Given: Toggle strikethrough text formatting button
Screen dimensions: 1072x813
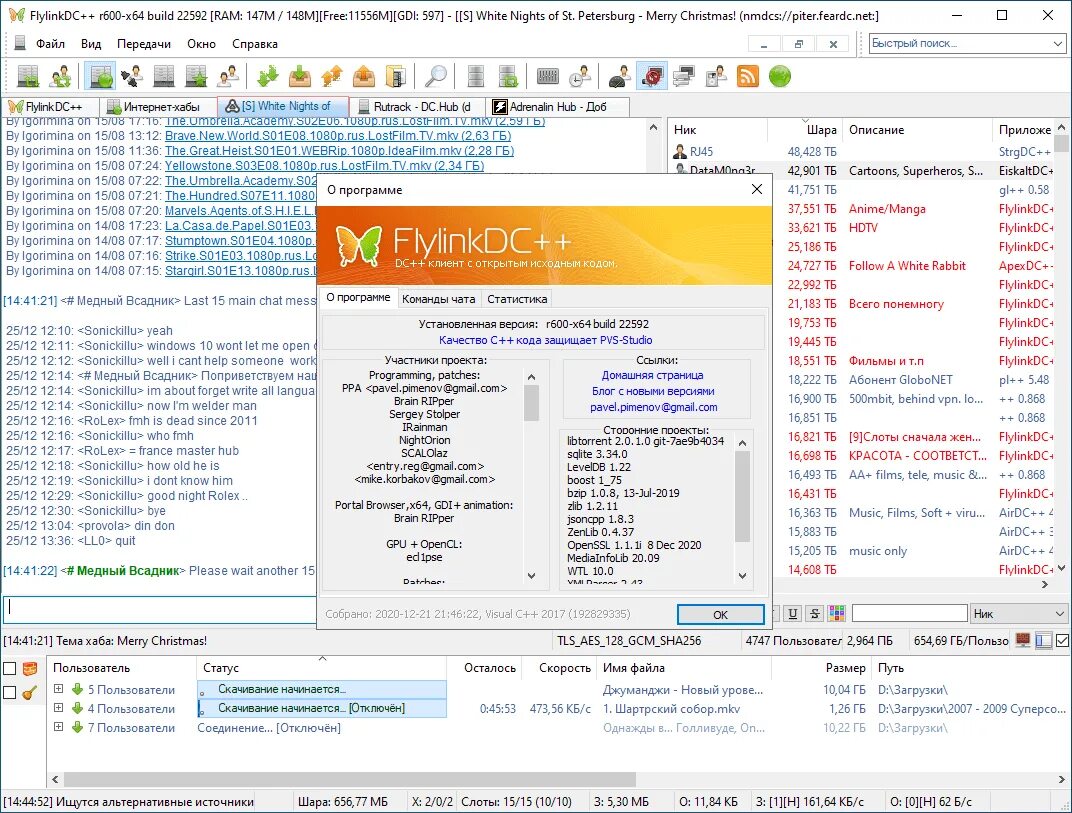Looking at the screenshot, I should tap(814, 613).
